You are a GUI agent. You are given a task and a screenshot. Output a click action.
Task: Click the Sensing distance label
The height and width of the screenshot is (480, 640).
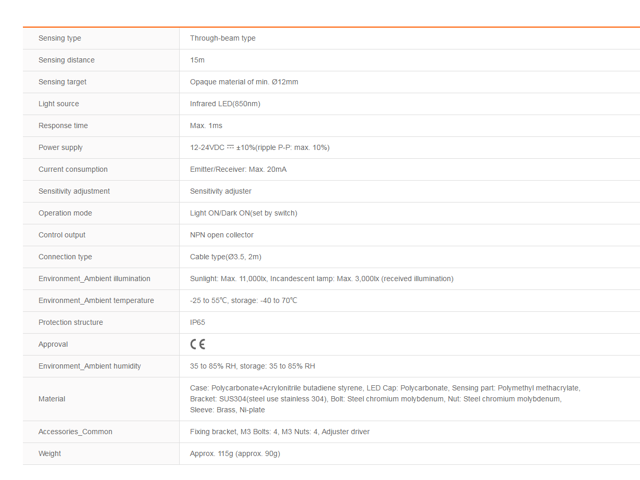coord(66,60)
